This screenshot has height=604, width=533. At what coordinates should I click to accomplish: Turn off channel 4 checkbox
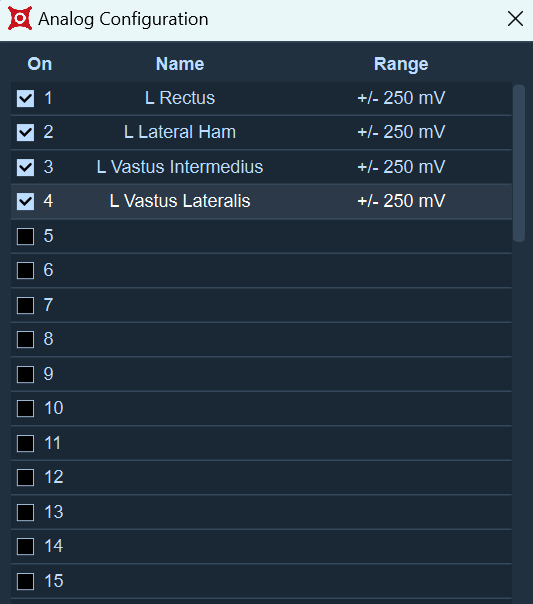25,201
